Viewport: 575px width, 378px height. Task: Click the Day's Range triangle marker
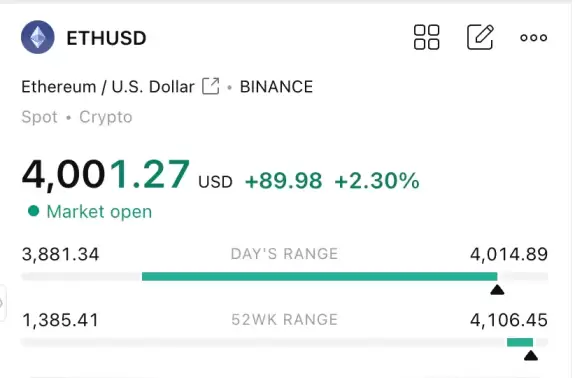click(497, 290)
